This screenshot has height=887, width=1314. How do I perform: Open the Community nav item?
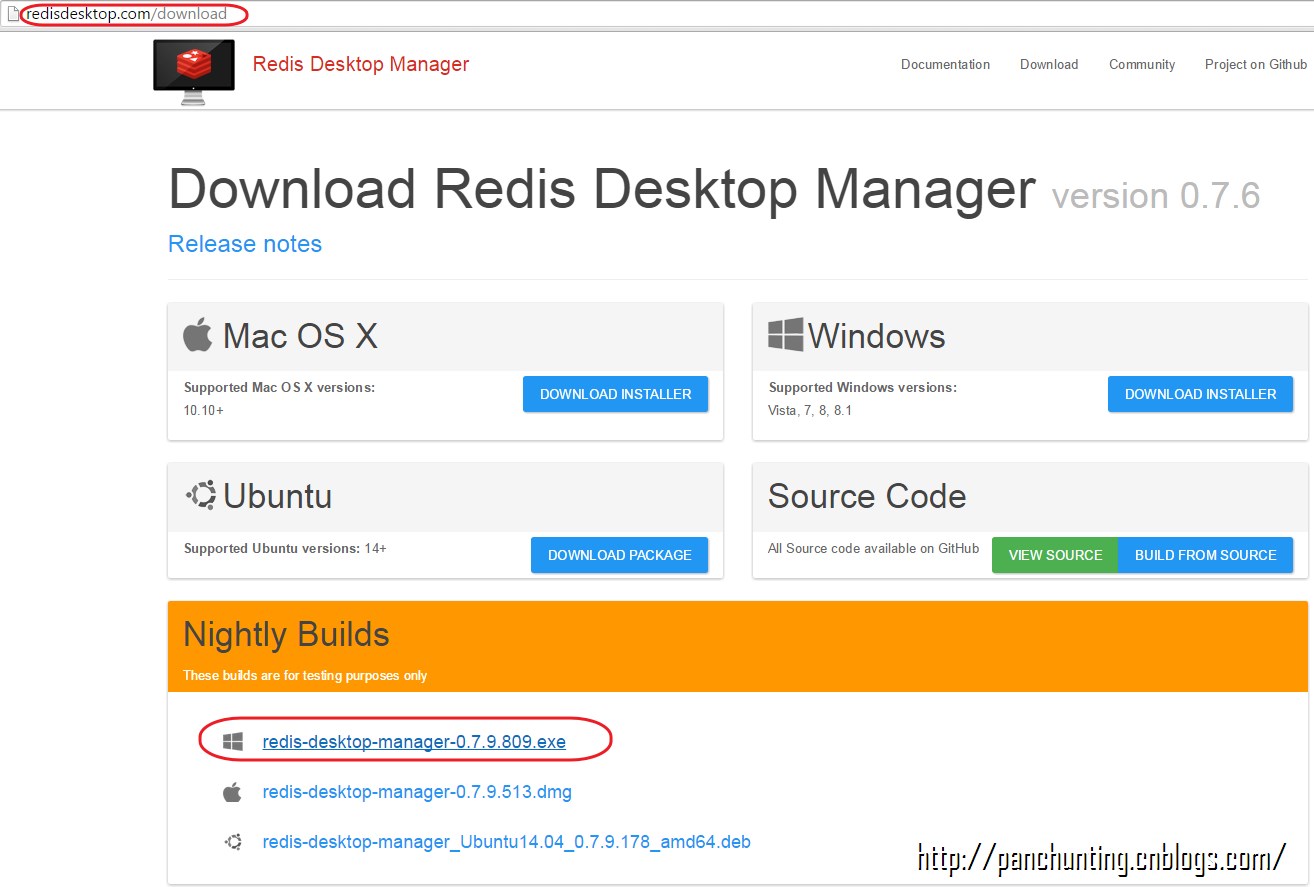1142,64
